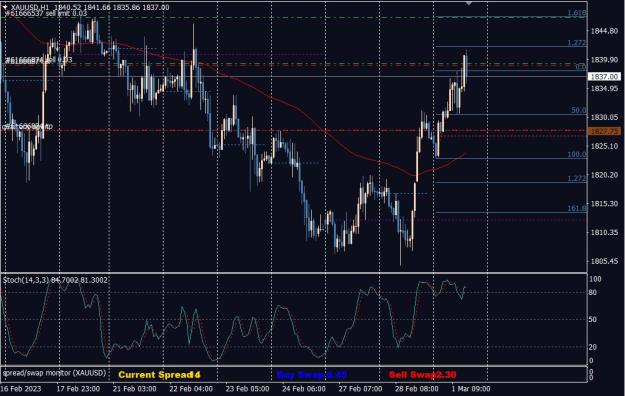
Task: Select the Fibonacci 161.8 level label
Action: coord(577,208)
